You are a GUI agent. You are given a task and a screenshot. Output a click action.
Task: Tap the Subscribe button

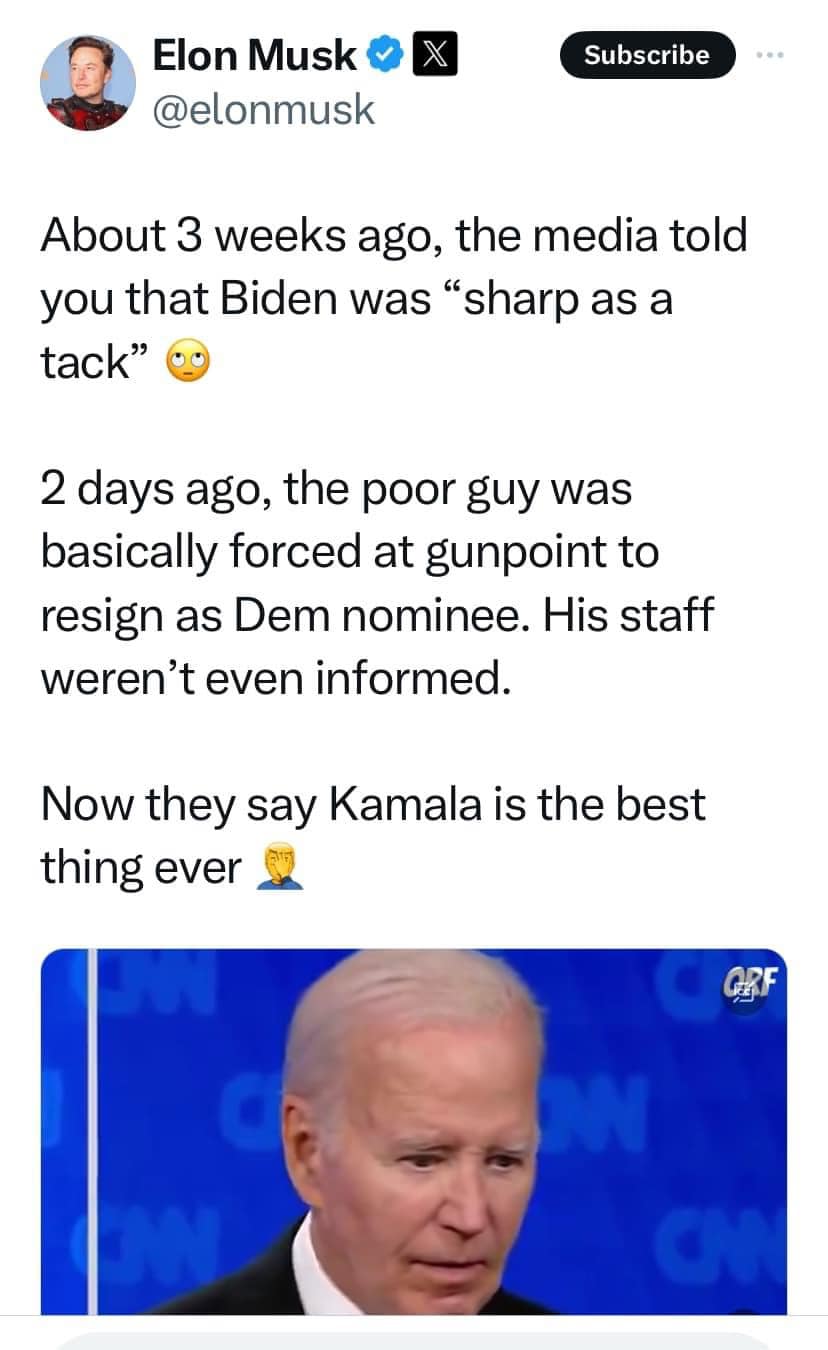pyautogui.click(x=646, y=55)
